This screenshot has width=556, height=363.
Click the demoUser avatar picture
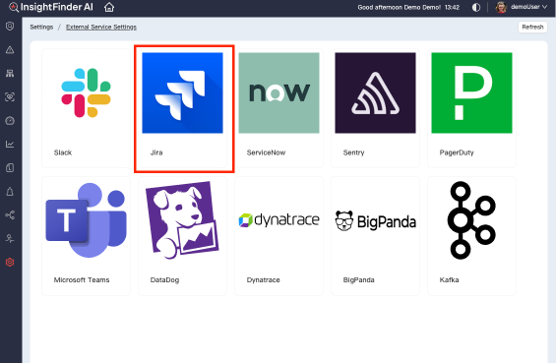click(x=501, y=7)
